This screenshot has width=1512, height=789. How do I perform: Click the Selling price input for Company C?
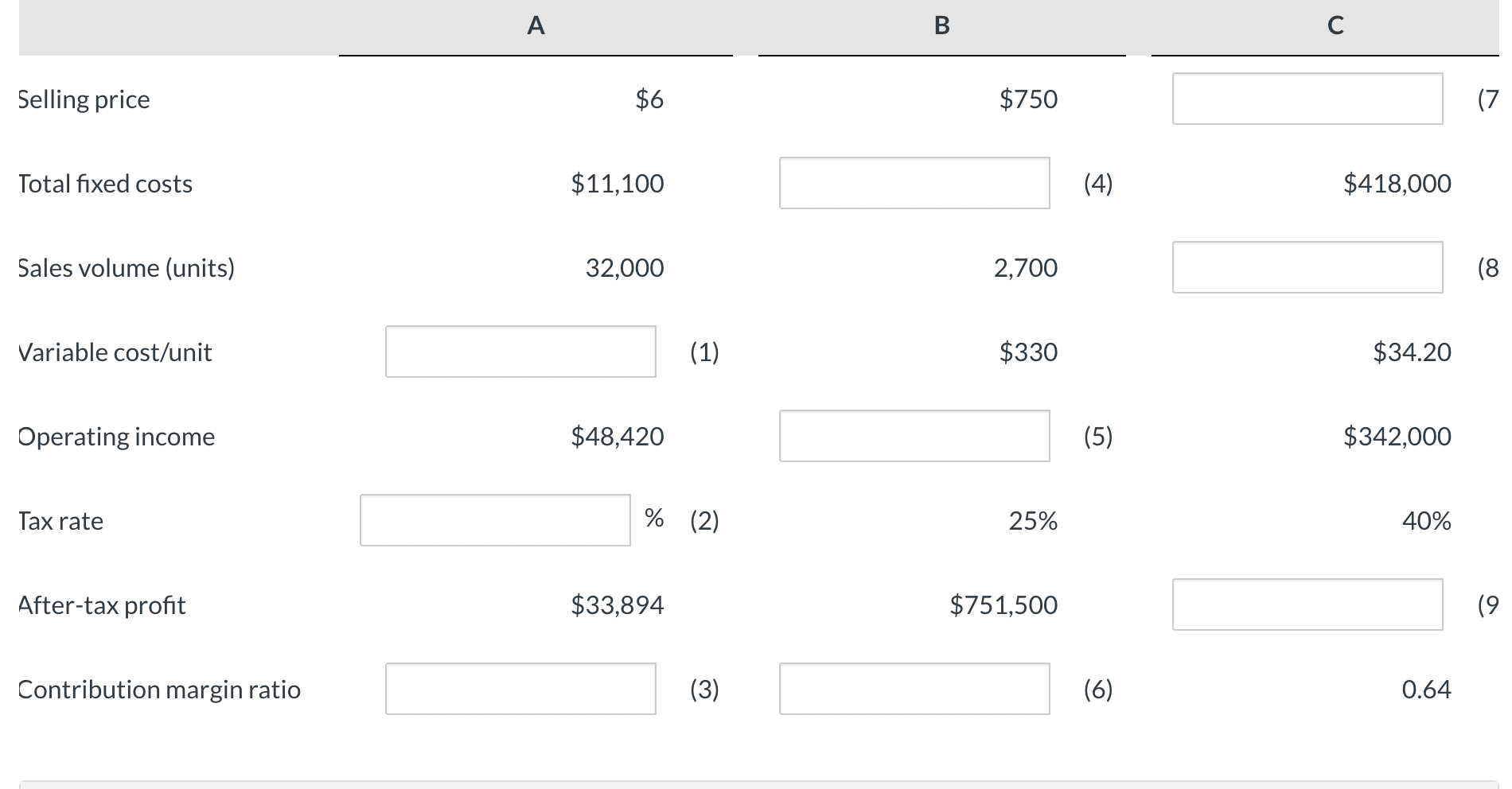pyautogui.click(x=1306, y=99)
